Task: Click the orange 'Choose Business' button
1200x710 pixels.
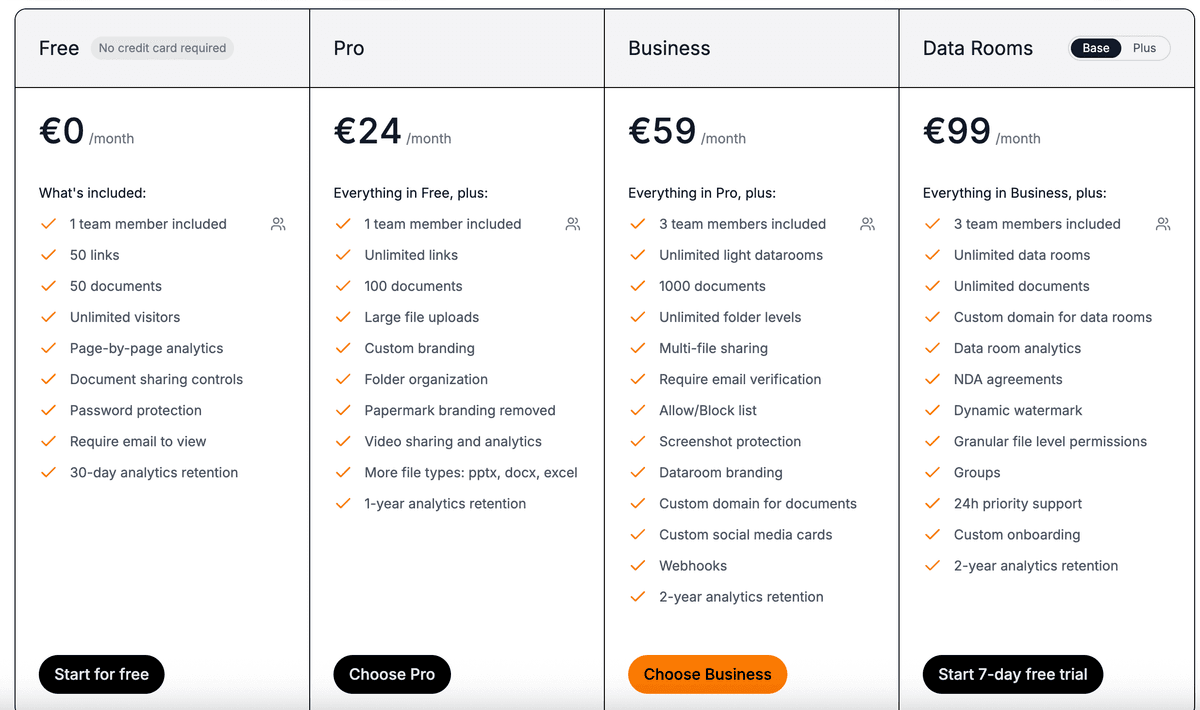Action: pyautogui.click(x=707, y=674)
